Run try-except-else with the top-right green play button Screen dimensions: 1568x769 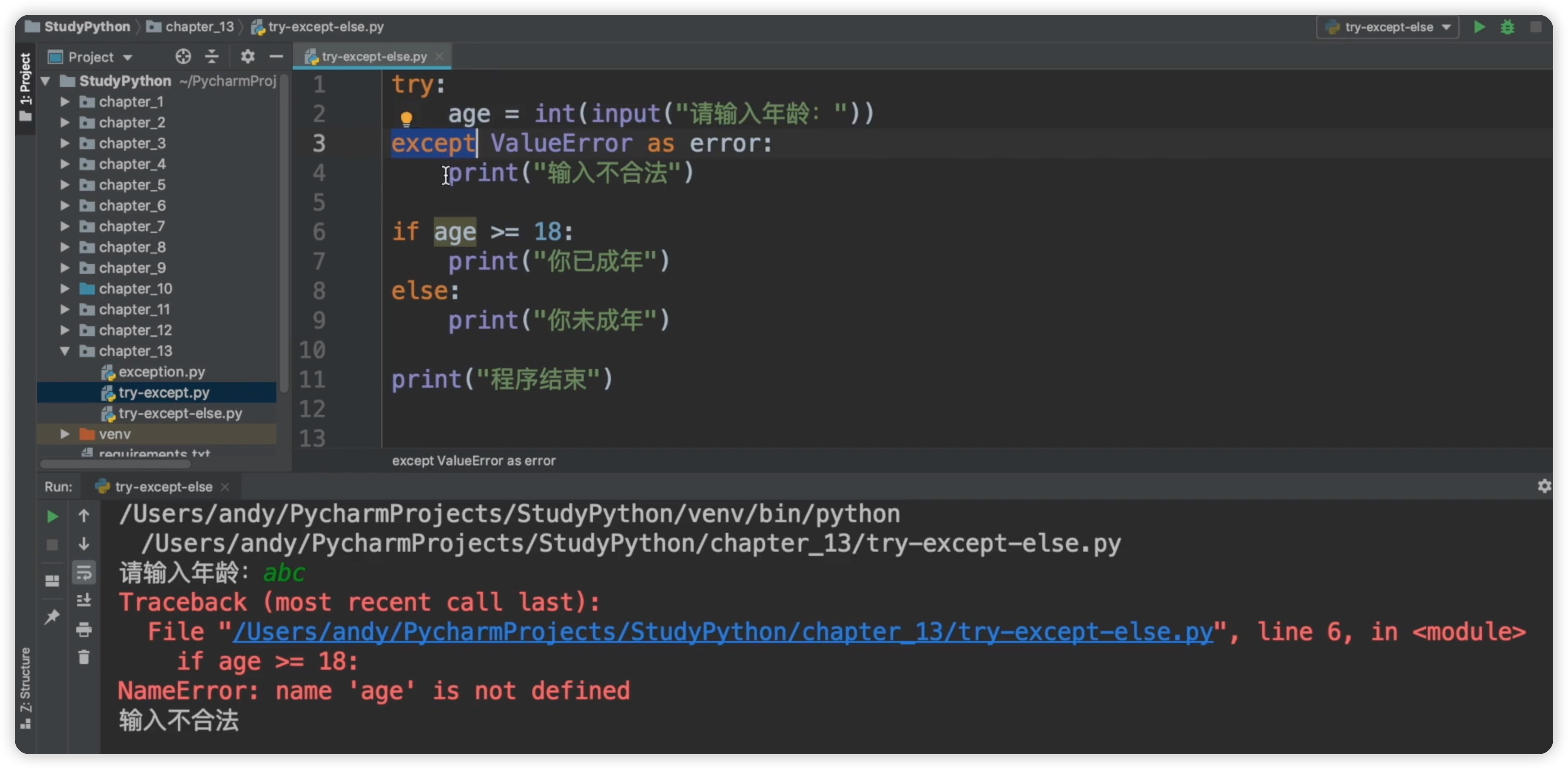tap(1479, 27)
